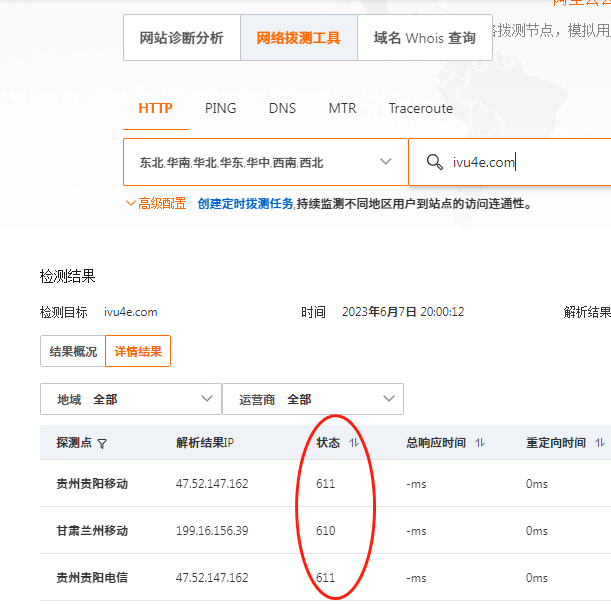This screenshot has width=611, height=604.
Task: Select the PING protocol tab
Action: click(x=220, y=108)
